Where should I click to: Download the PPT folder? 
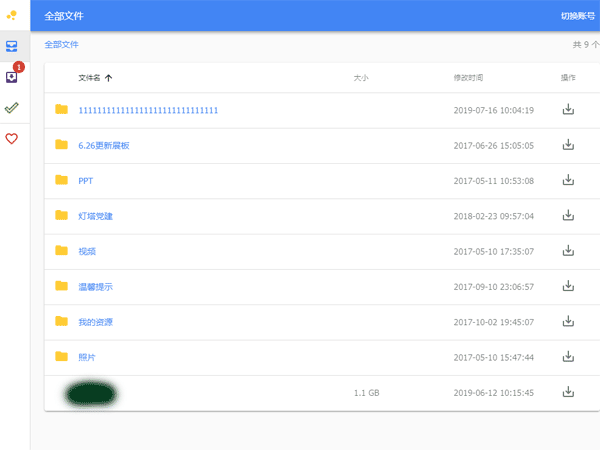click(x=568, y=180)
